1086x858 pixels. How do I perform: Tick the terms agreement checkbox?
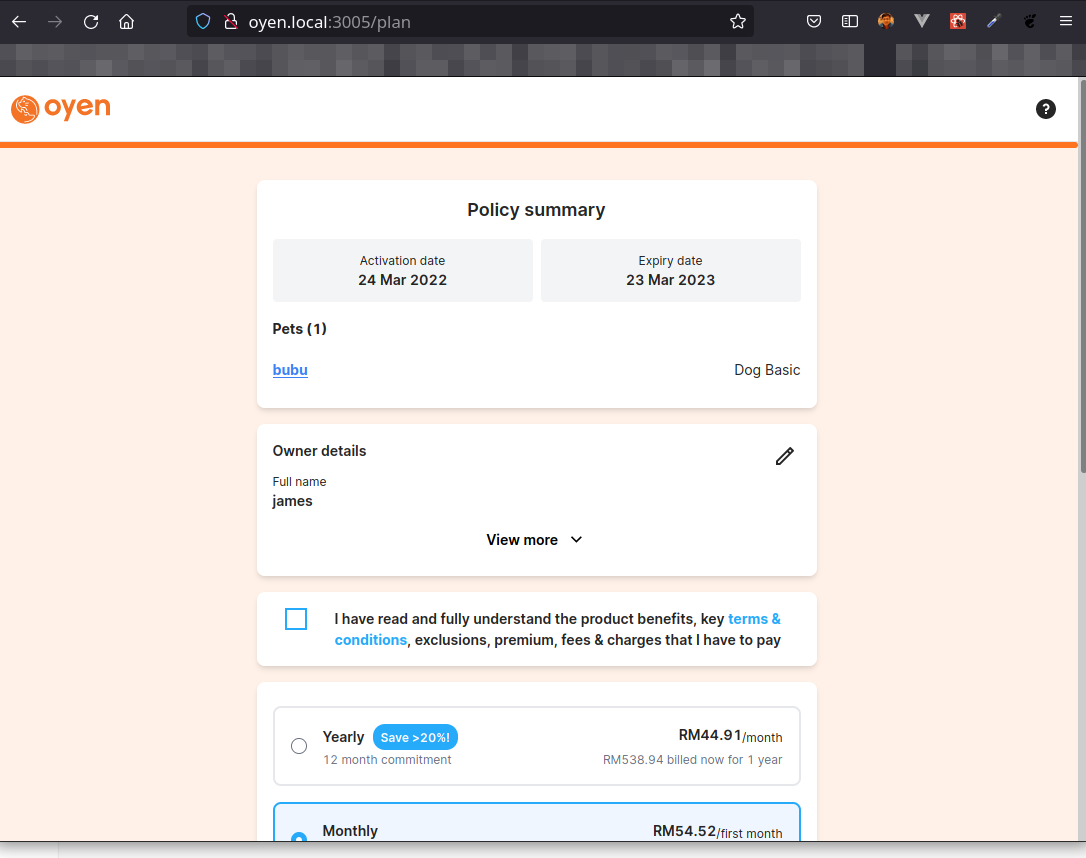pos(296,619)
